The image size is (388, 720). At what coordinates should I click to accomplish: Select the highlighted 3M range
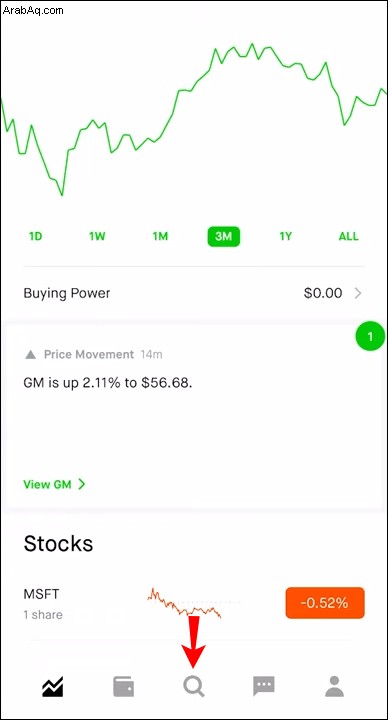point(224,237)
